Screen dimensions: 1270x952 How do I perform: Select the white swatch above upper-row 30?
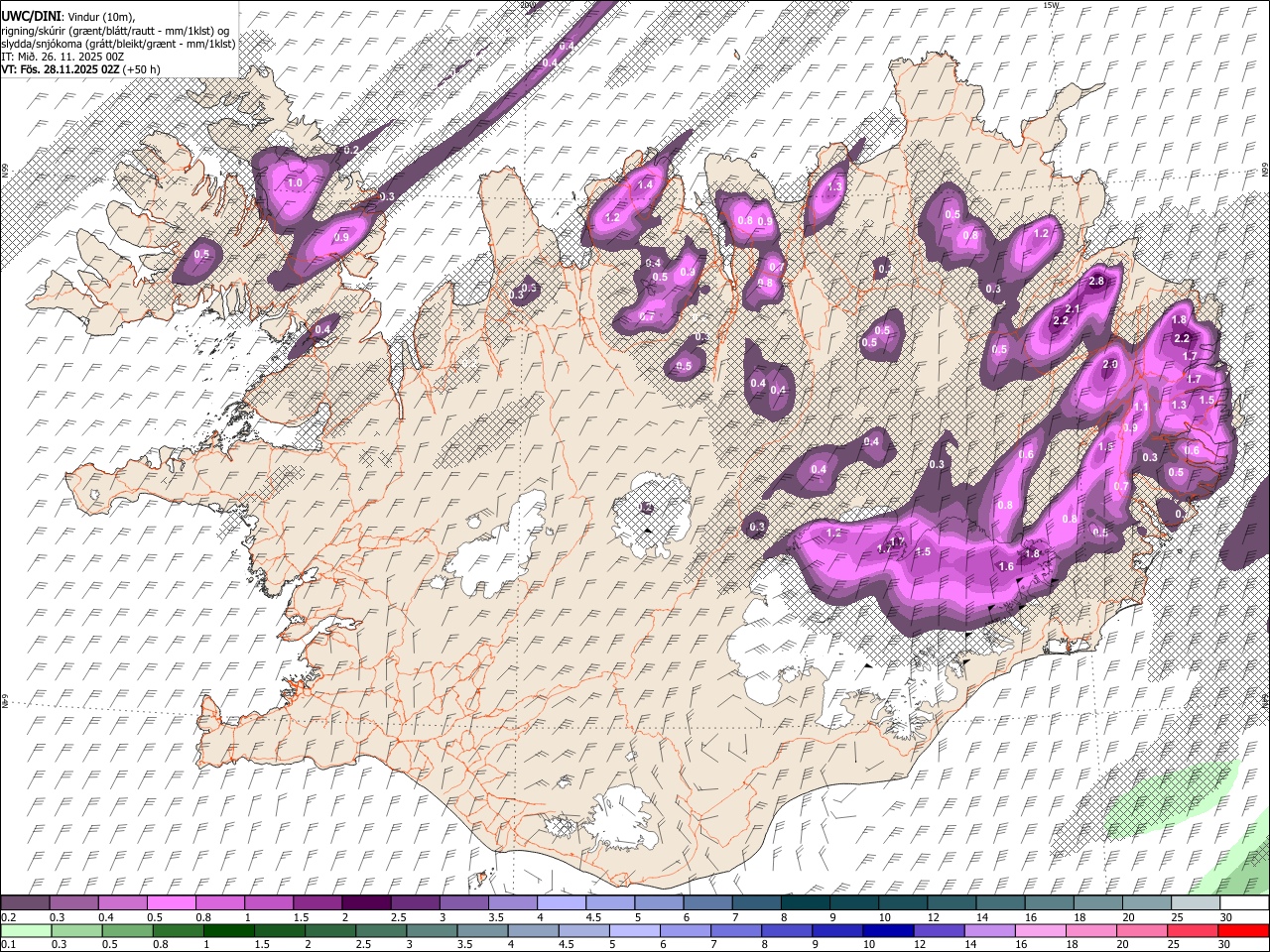(1243, 903)
